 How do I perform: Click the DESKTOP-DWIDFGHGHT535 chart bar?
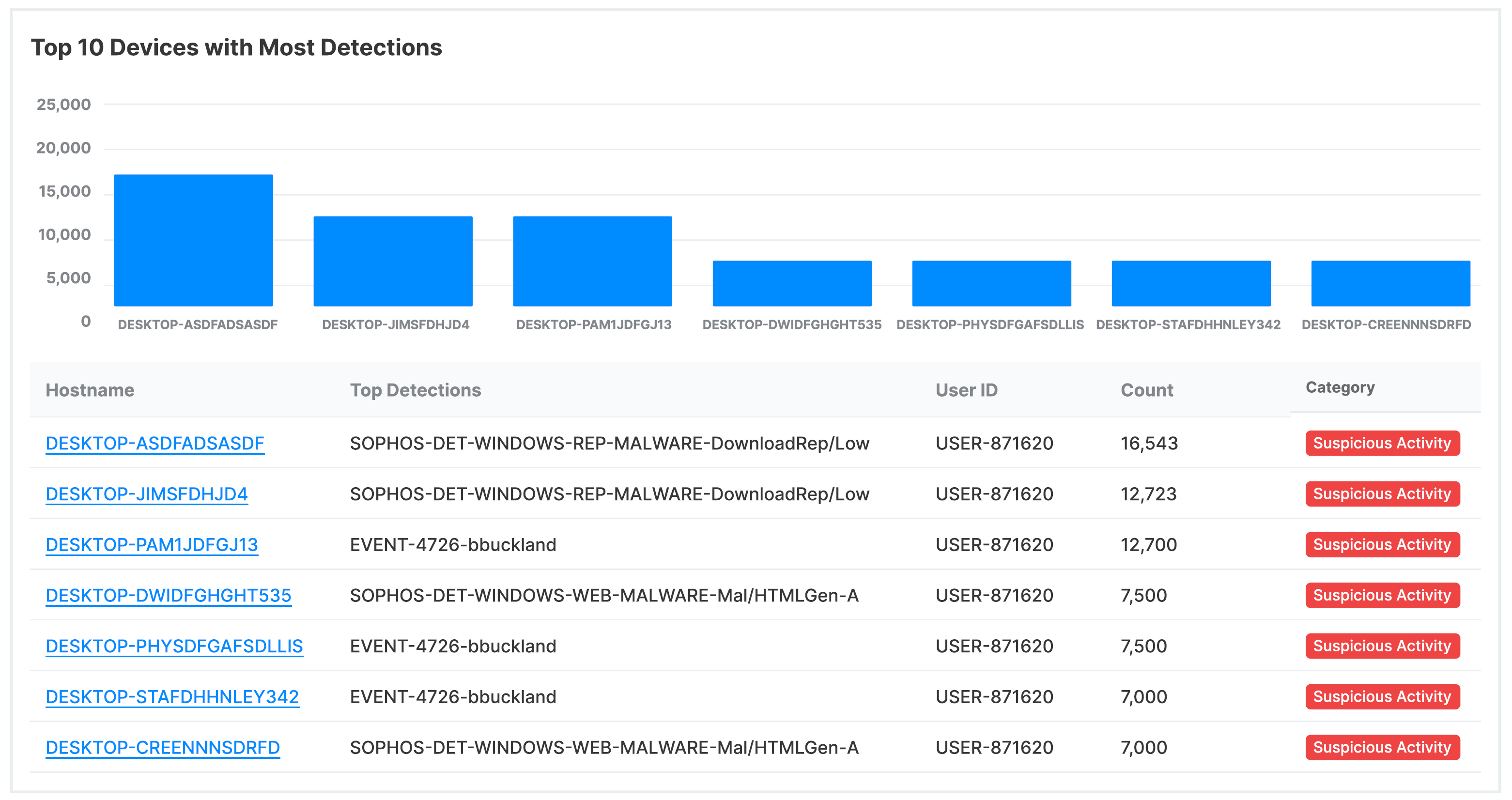click(792, 283)
